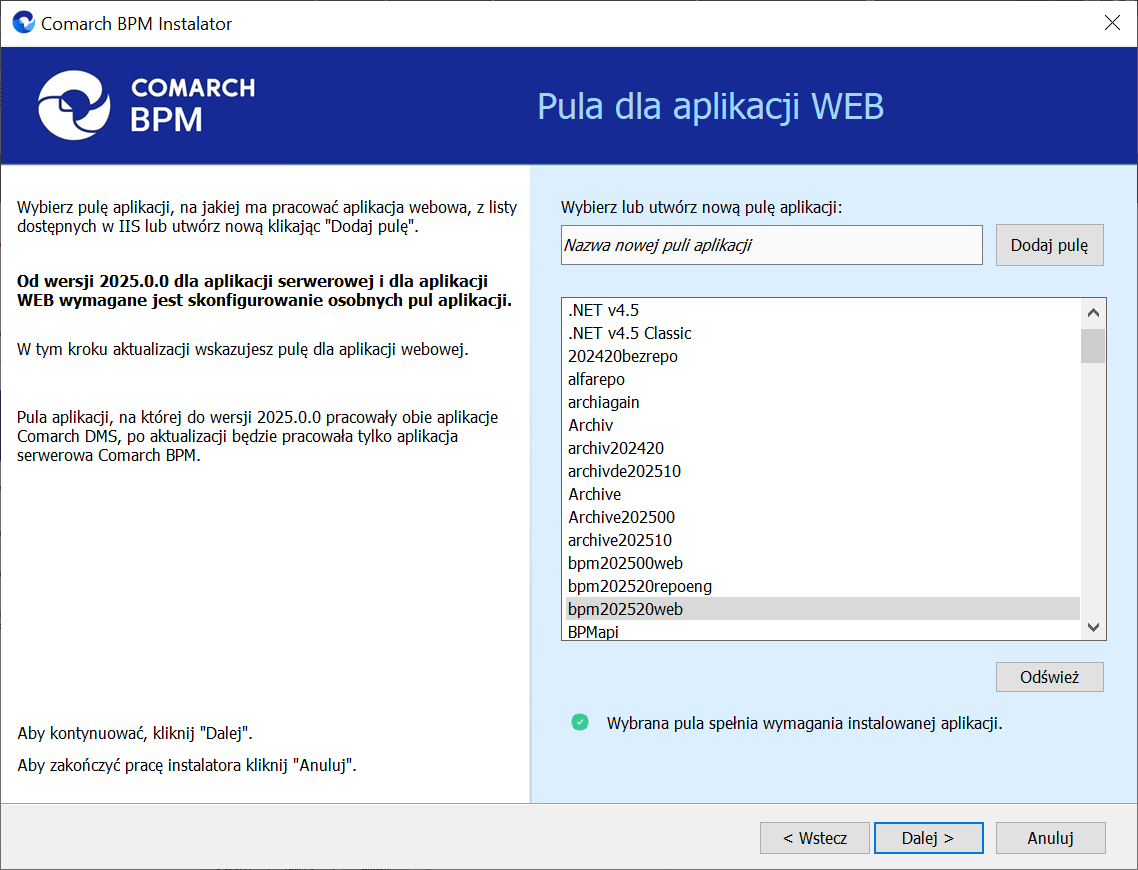The image size is (1138, 870).
Task: Select the "archiagain" pool
Action: [x=822, y=402]
